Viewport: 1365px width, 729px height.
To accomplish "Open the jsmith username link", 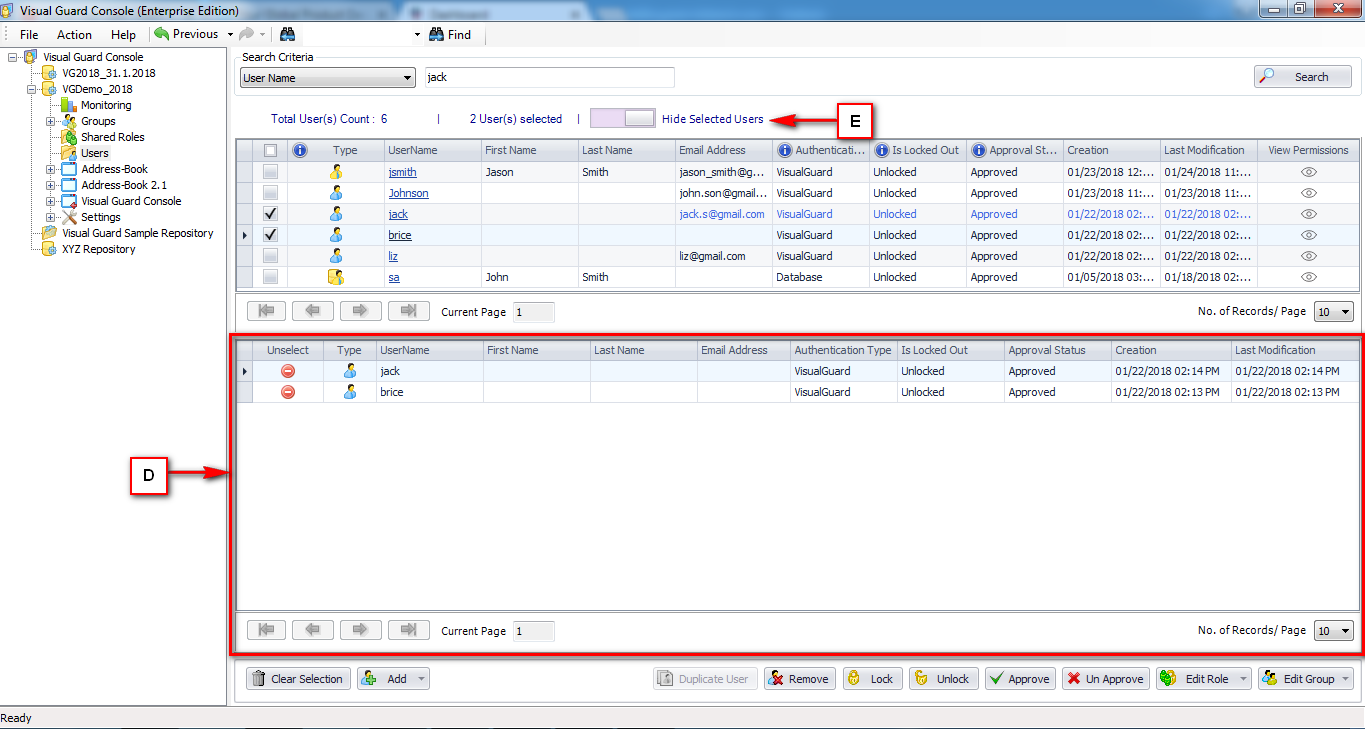I will [403, 172].
